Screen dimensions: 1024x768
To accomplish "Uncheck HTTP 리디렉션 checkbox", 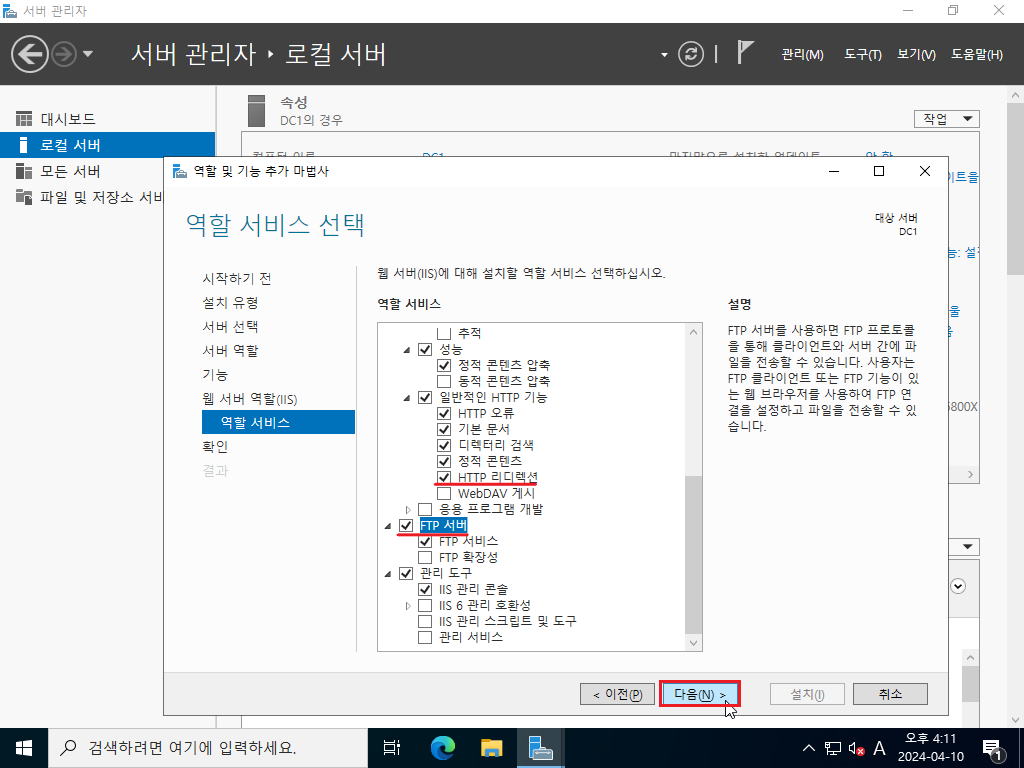I will click(444, 477).
